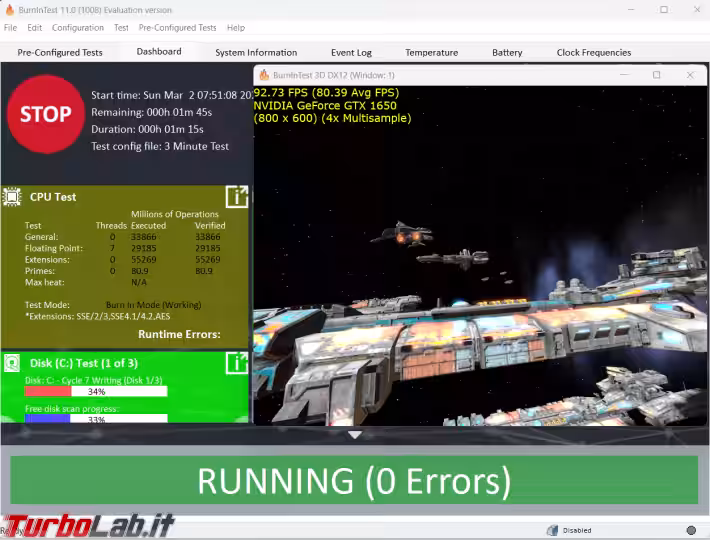Screen dimensions: 710x540
Task: Click the 92.73 FPS readout
Action: [x=326, y=93]
